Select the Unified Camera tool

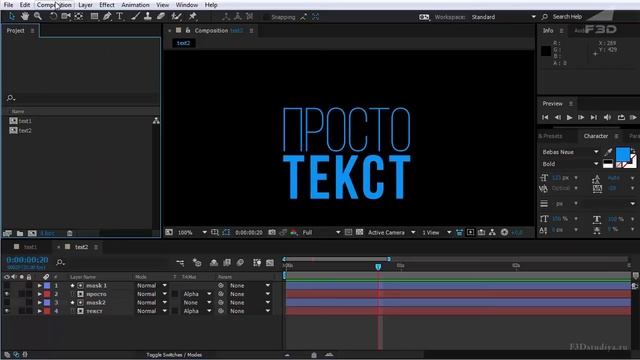[x=66, y=16]
